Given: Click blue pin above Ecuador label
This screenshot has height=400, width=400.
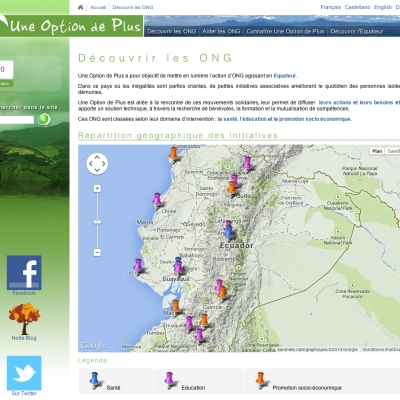Looking at the screenshot, I should [x=229, y=232].
